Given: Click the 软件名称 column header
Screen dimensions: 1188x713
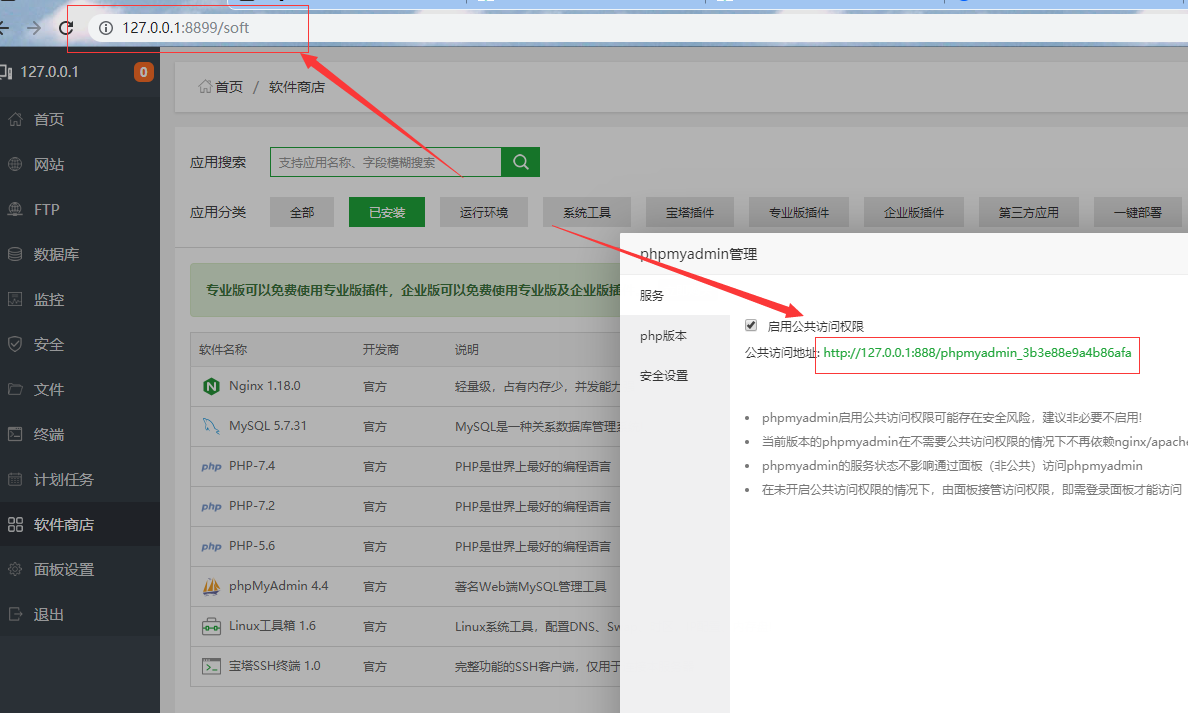Looking at the screenshot, I should [223, 349].
